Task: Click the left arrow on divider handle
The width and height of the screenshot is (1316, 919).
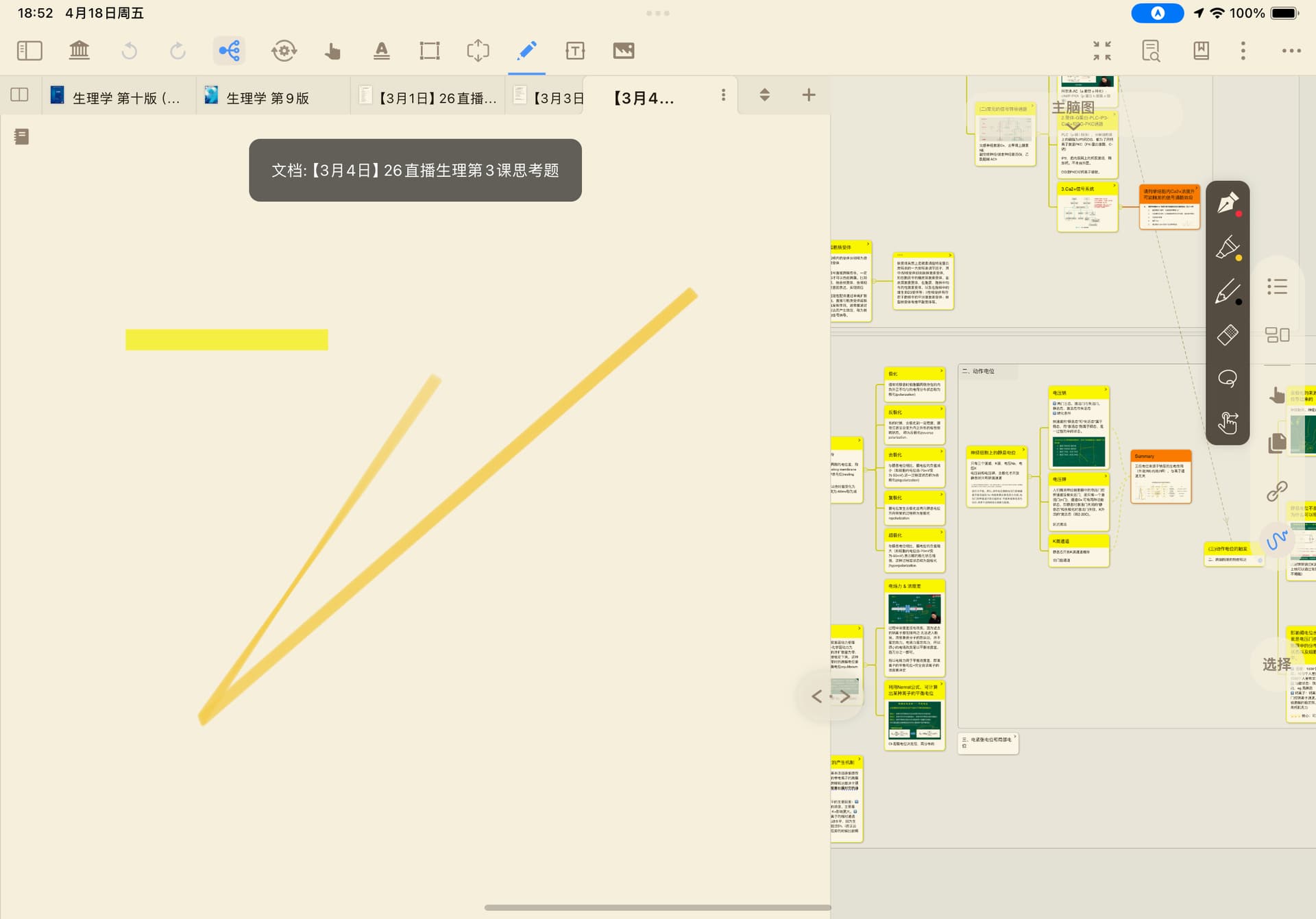Action: tap(816, 696)
